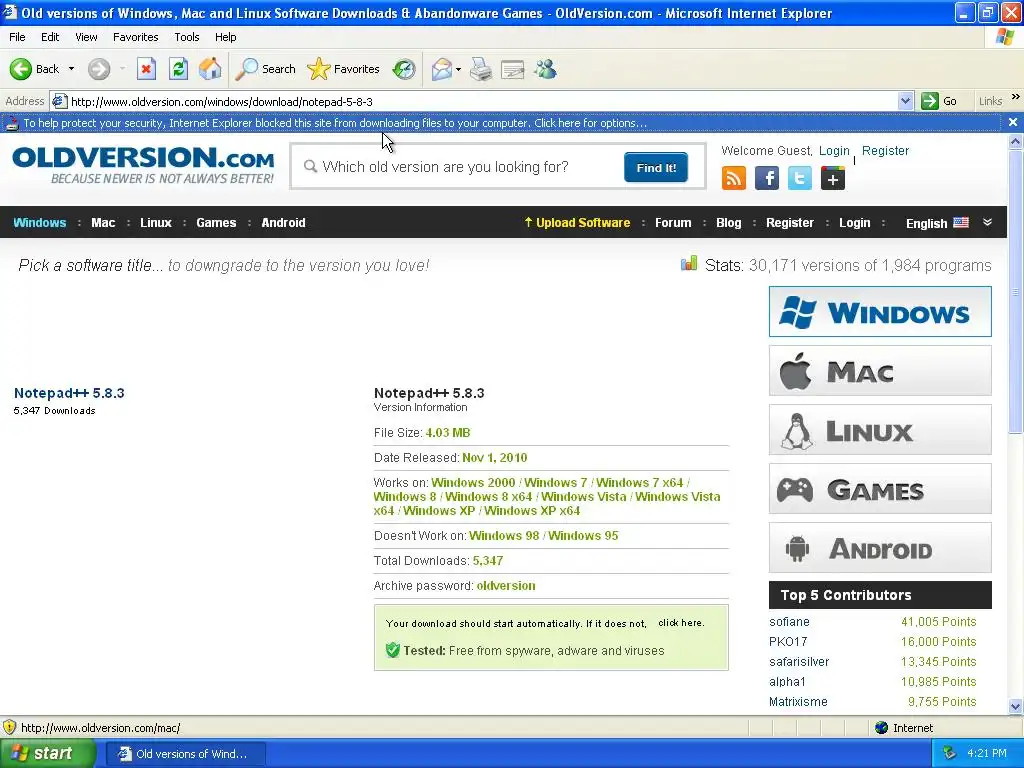This screenshot has height=768, width=1024.
Task: Expand the English language selector
Action: coord(987,222)
